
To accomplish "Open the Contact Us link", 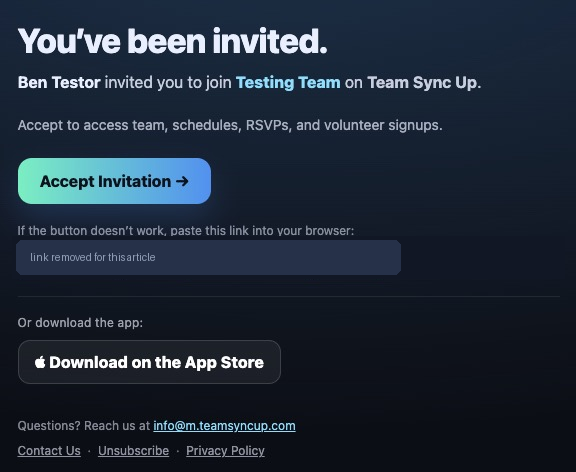I will click(49, 451).
